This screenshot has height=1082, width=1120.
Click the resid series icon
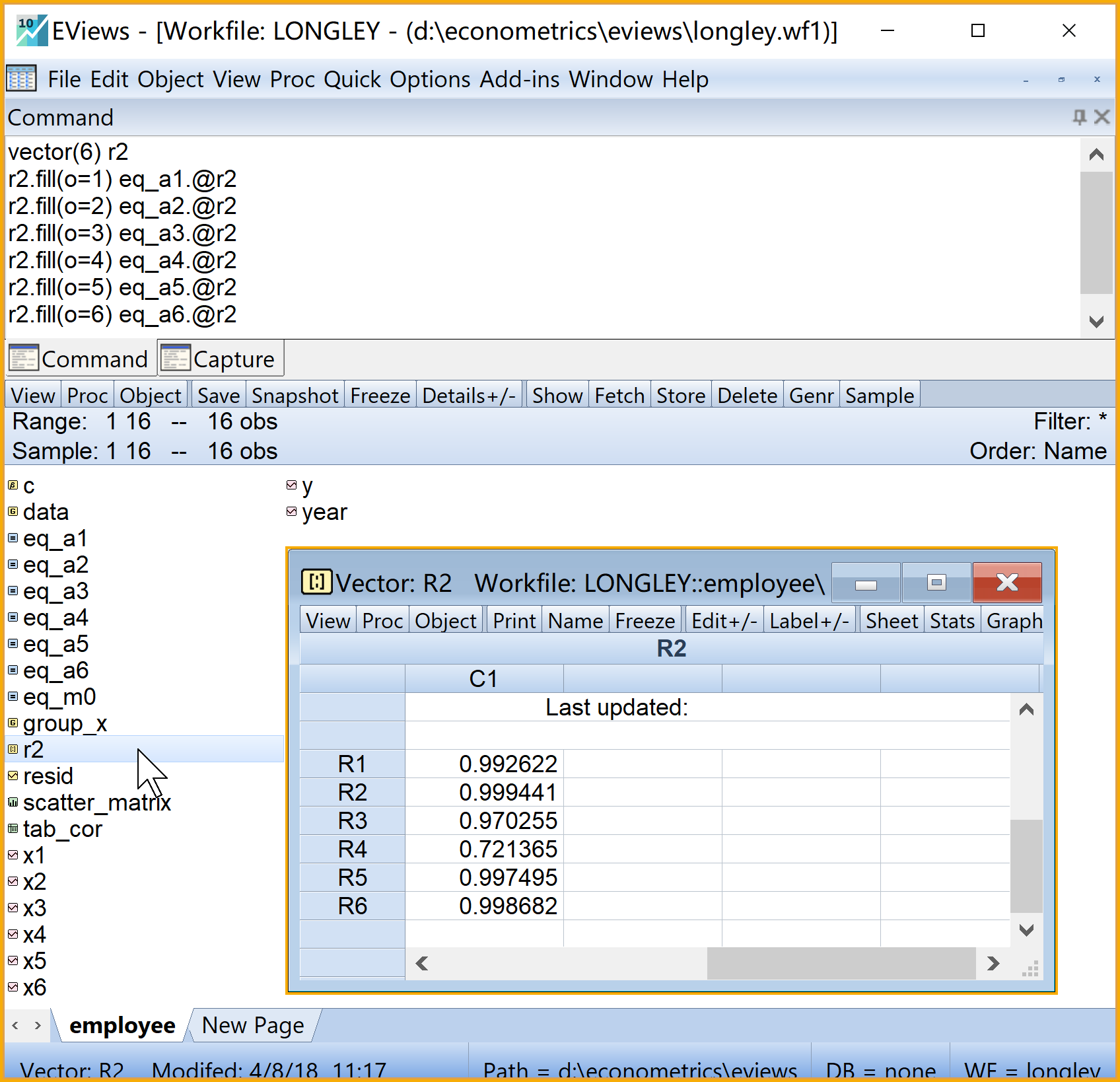[x=13, y=776]
